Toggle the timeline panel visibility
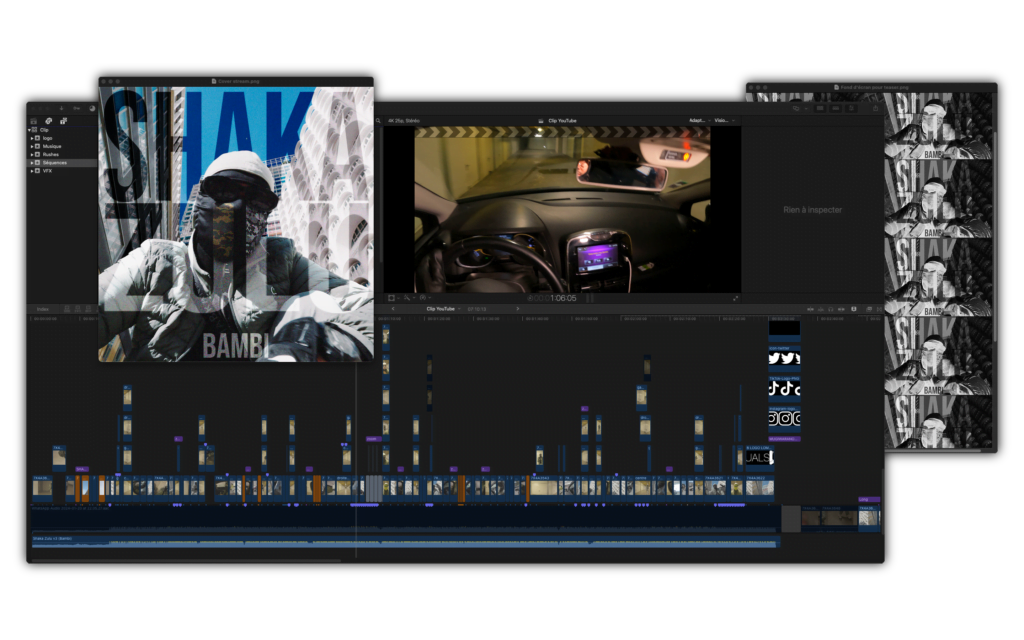This screenshot has width=1024, height=640. [x=836, y=108]
